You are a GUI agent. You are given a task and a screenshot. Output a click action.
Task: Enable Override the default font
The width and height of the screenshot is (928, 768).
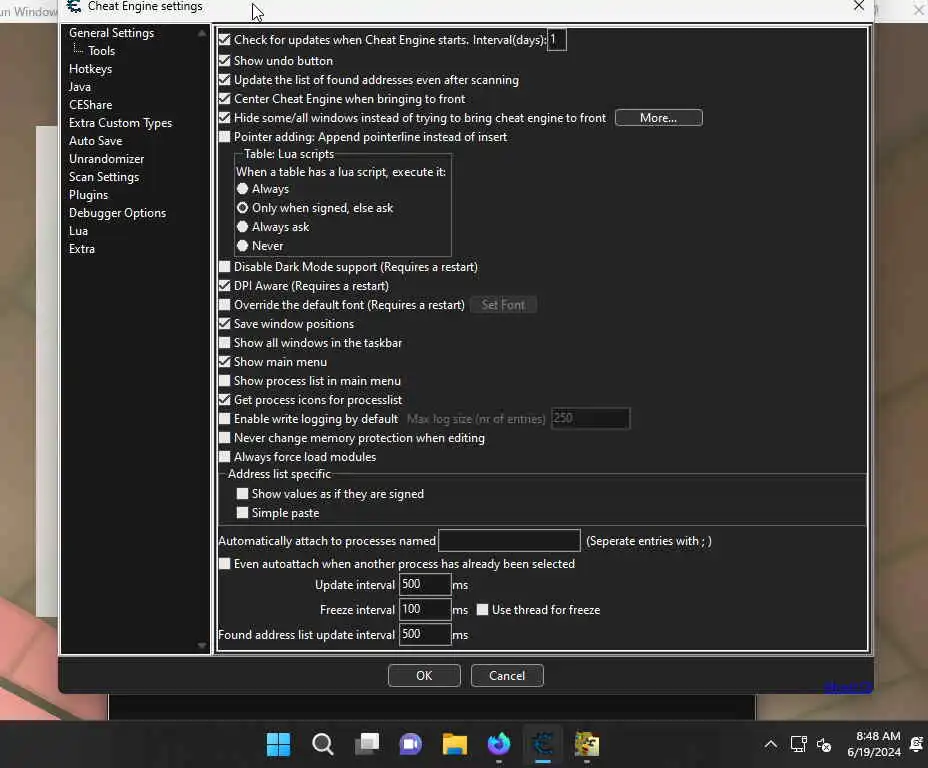coord(224,304)
